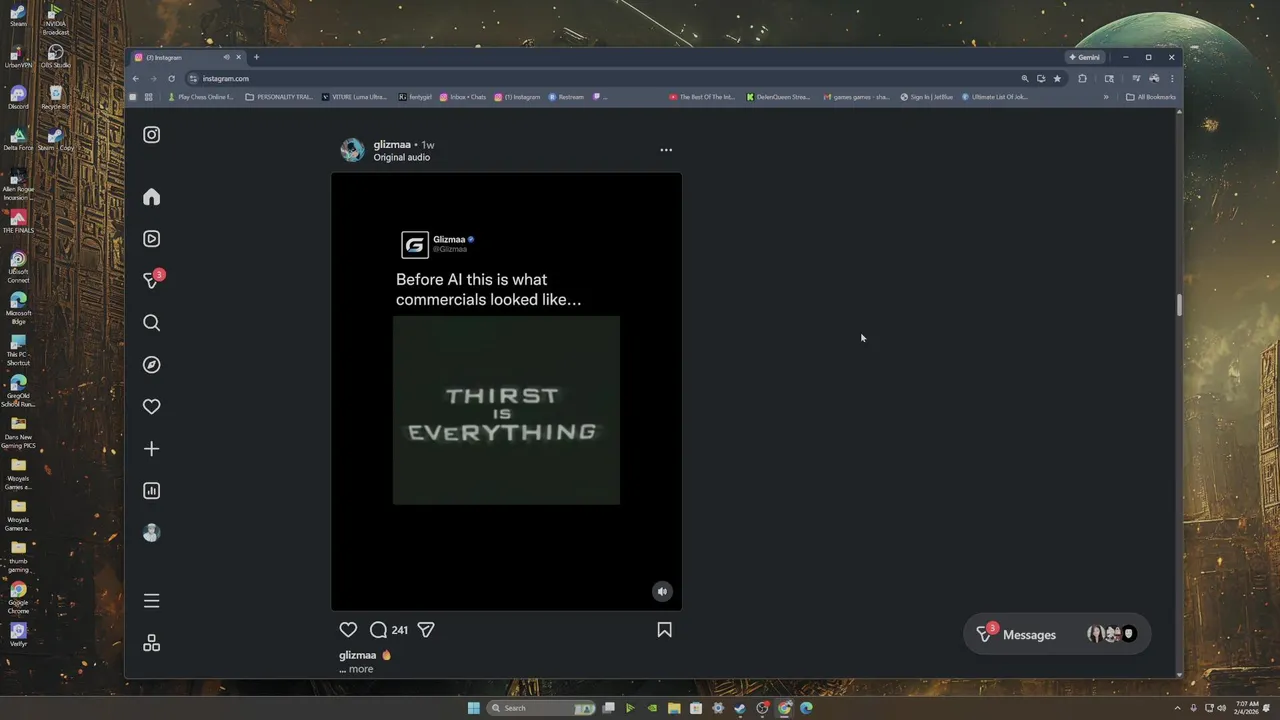Open 'The Best Of The Int...' bookmark
The height and width of the screenshot is (720, 1280).
tap(702, 97)
